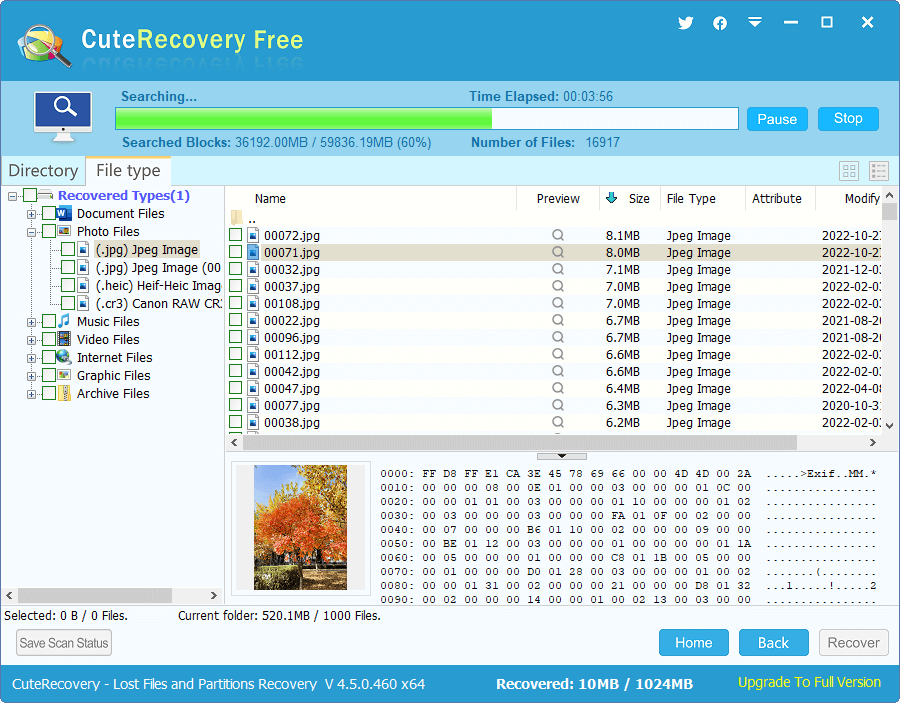Click the parent folder icon
900x703 pixels.
coord(237,217)
